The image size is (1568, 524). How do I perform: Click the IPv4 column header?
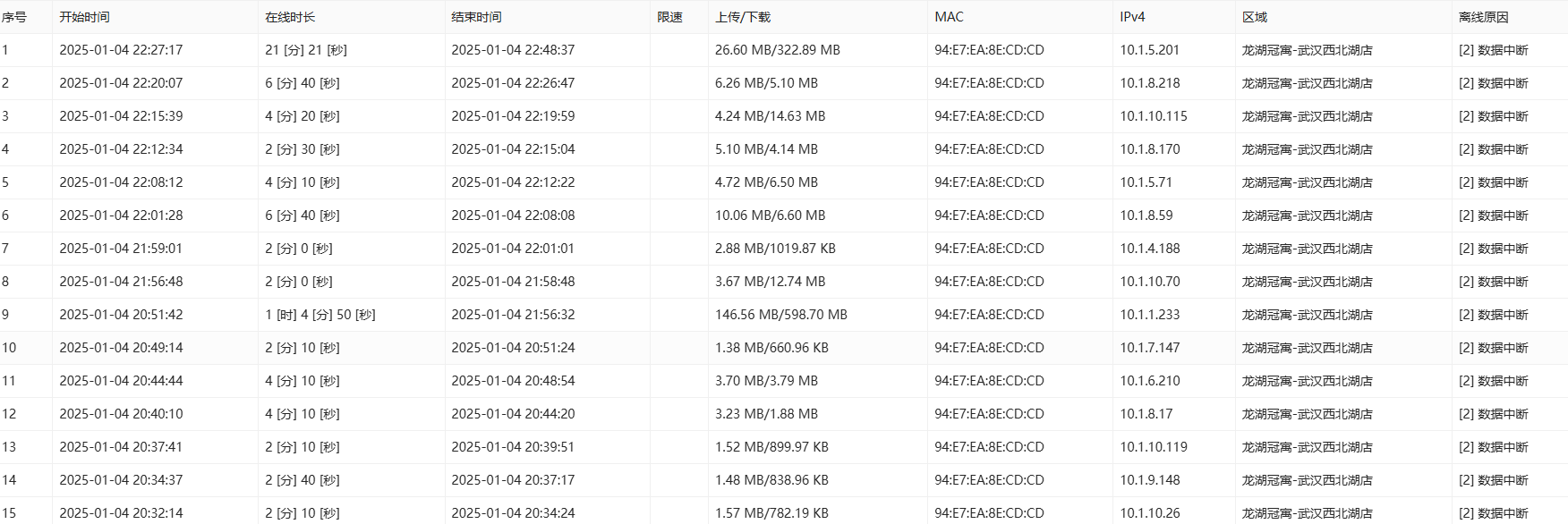click(x=1132, y=17)
